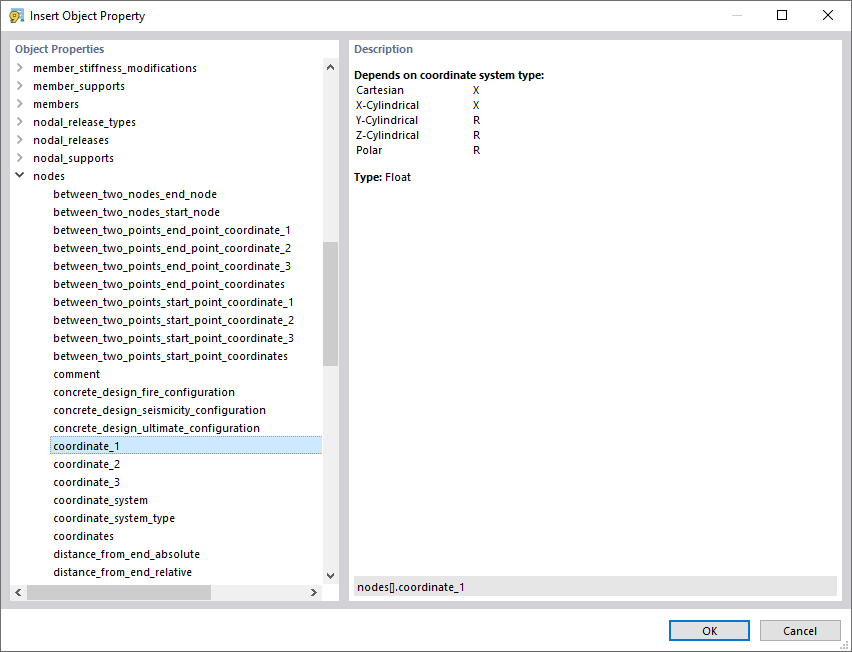The width and height of the screenshot is (852, 652).
Task: Click the application icon in the title bar
Action: 18,15
